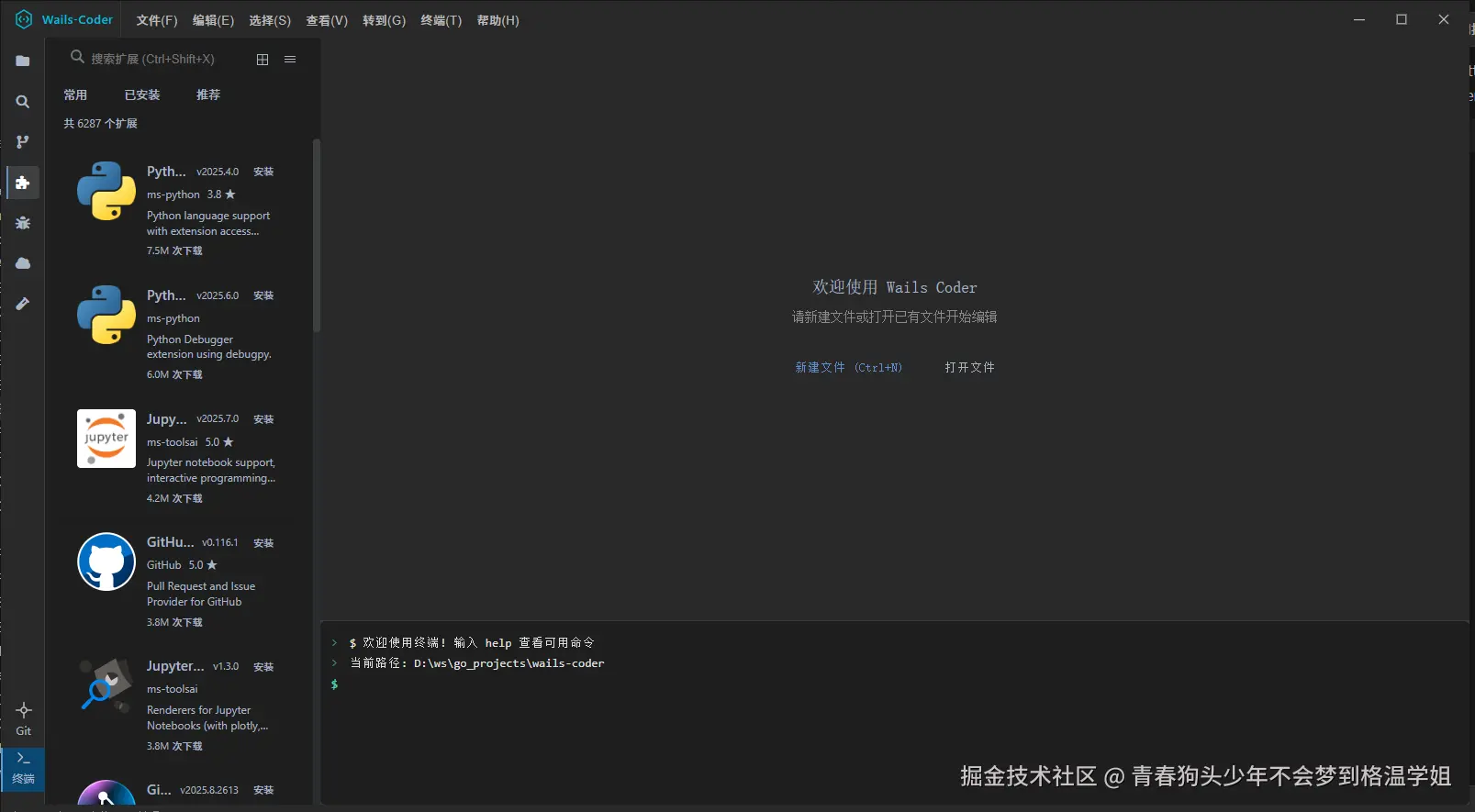Click the 4.2M 次下载 text

tap(174, 498)
